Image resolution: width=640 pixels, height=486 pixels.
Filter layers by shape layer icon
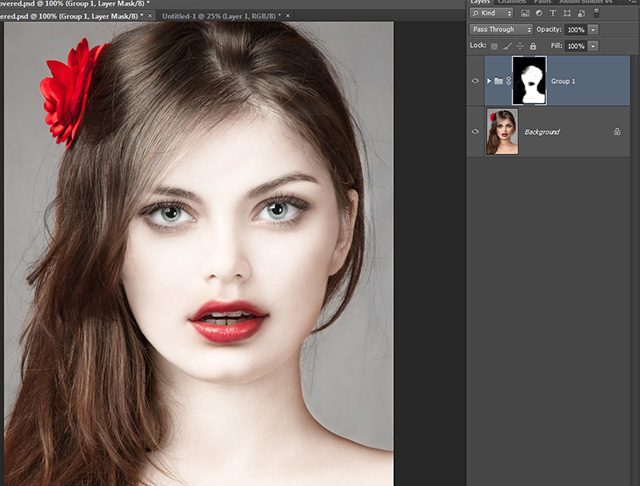[567, 14]
